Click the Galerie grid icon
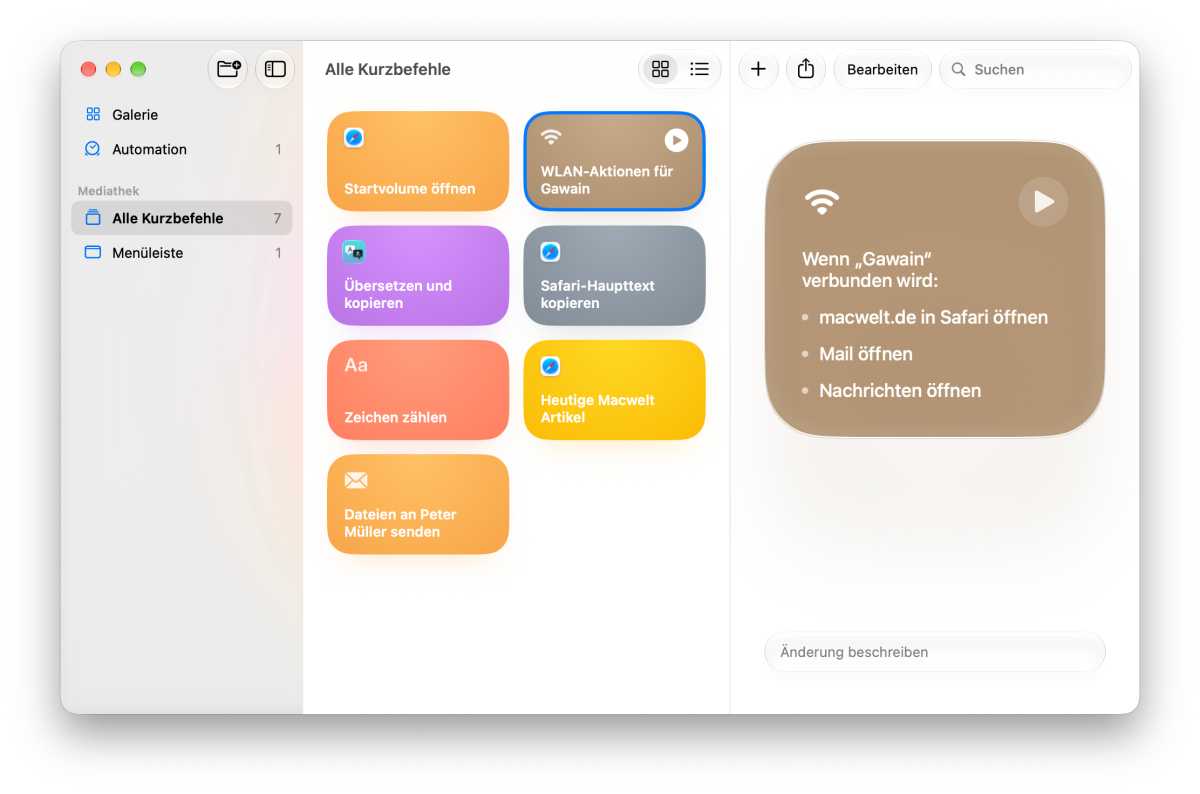 click(93, 114)
